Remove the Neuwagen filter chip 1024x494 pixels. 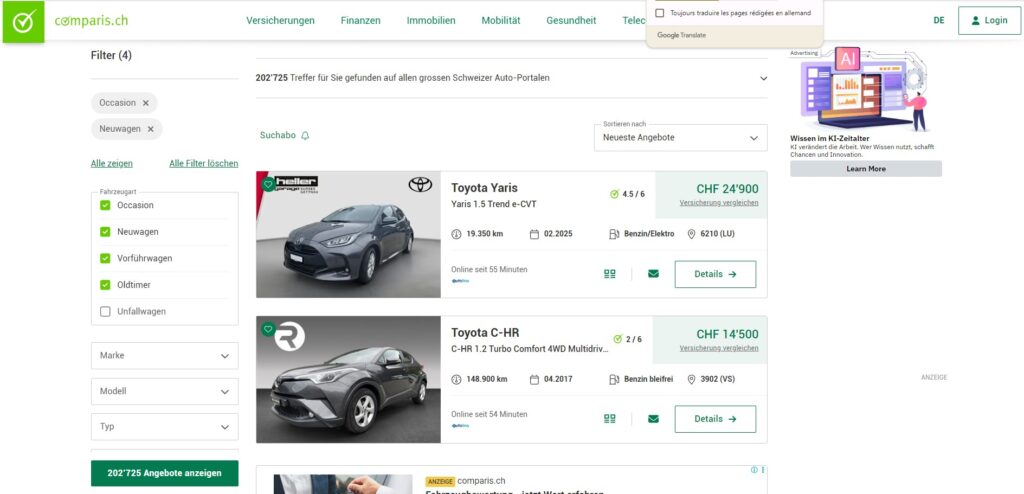pyautogui.click(x=150, y=129)
